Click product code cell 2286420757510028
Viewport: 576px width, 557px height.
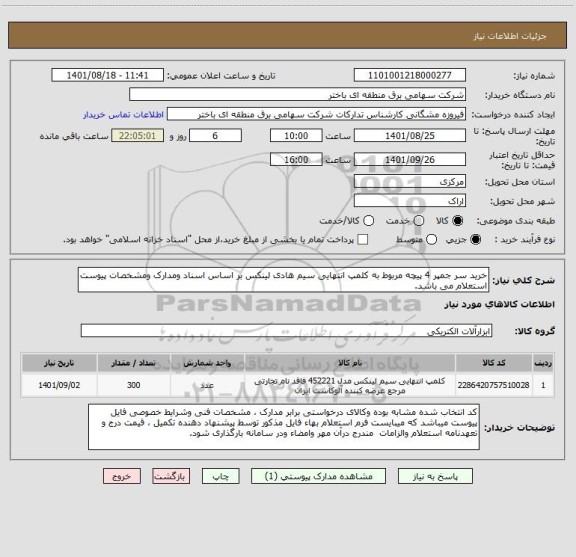tap(494, 385)
